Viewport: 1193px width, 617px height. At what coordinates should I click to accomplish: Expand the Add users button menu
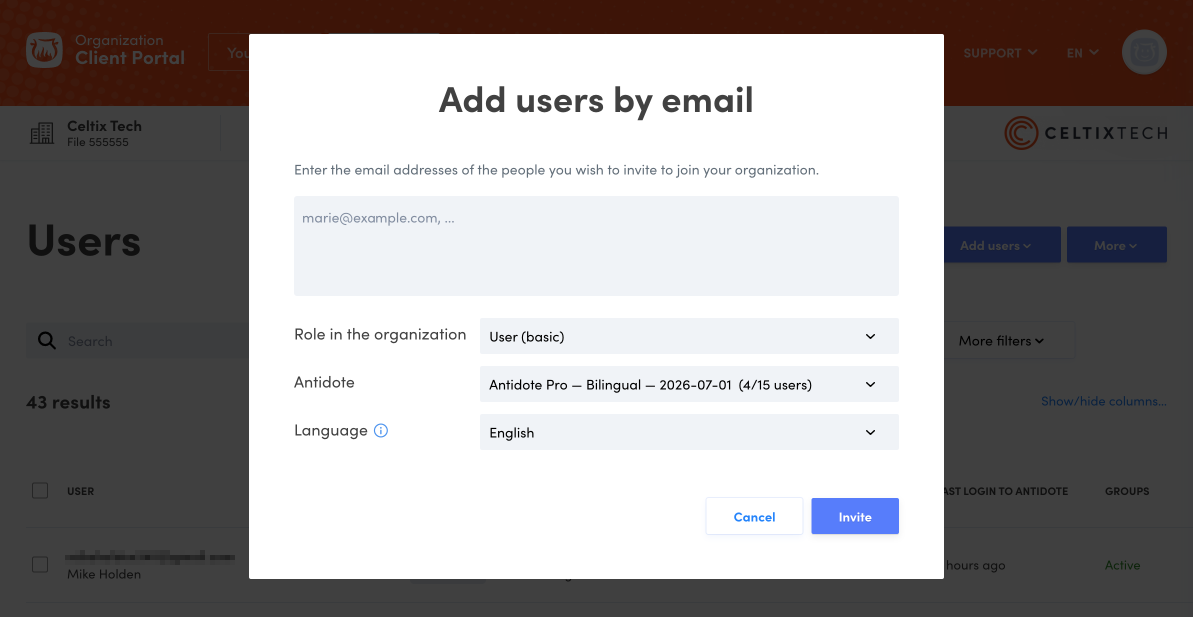[1001, 245]
